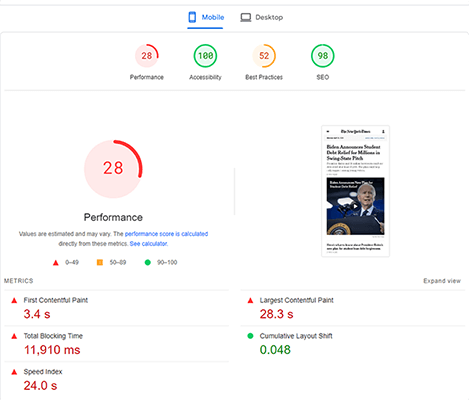469x400 pixels.
Task: Click the Speed Index metric label
Action: point(43,371)
